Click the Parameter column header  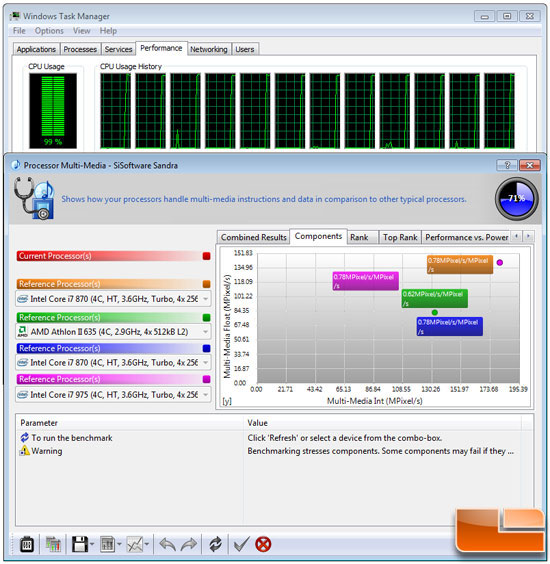point(129,423)
